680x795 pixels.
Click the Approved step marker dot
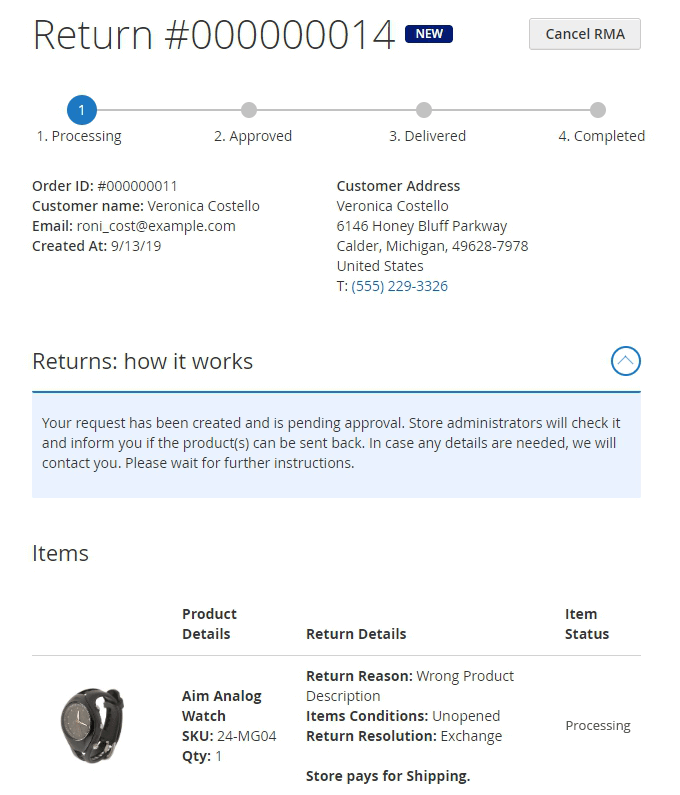point(249,110)
